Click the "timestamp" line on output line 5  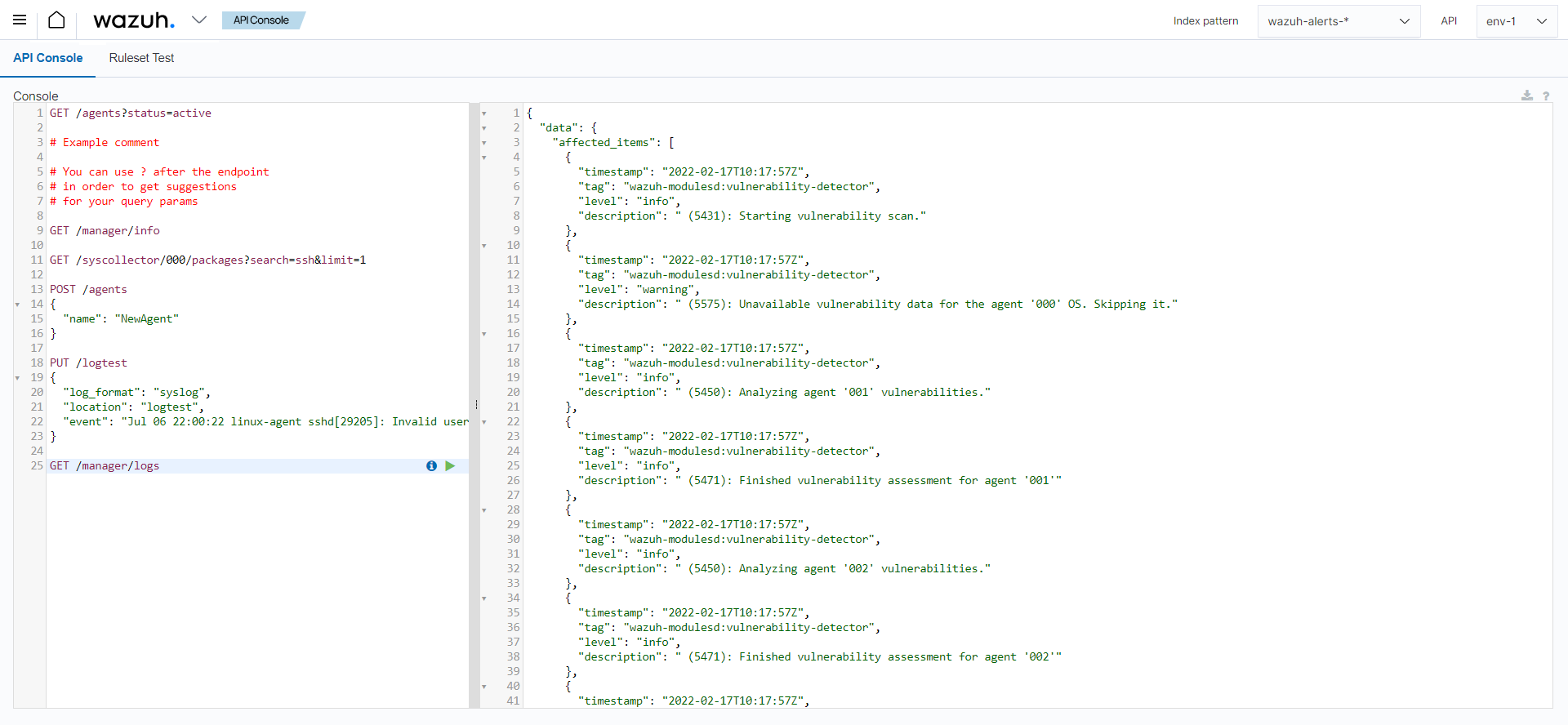coord(694,172)
